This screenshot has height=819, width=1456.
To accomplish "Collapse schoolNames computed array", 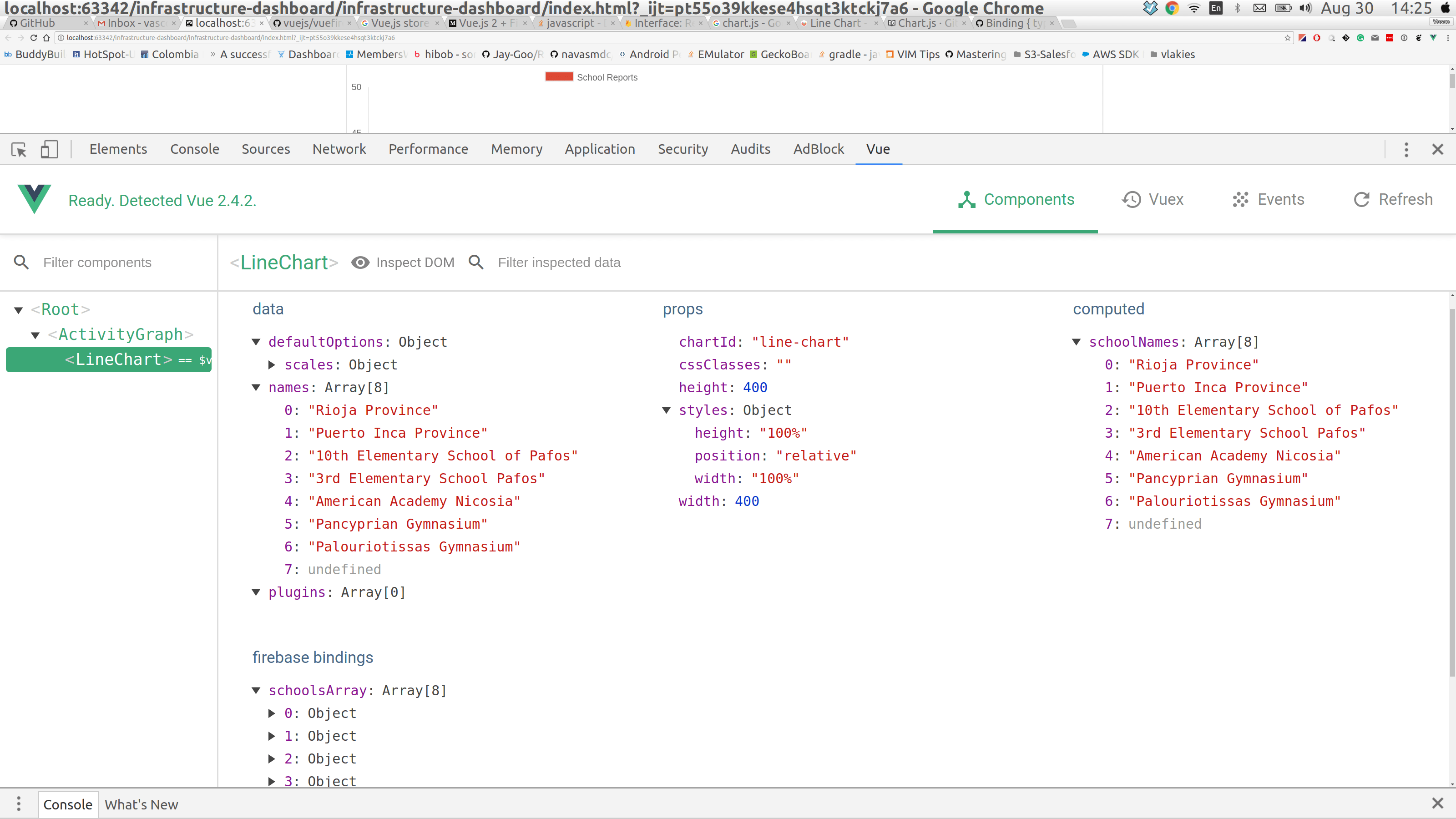I will tap(1076, 341).
